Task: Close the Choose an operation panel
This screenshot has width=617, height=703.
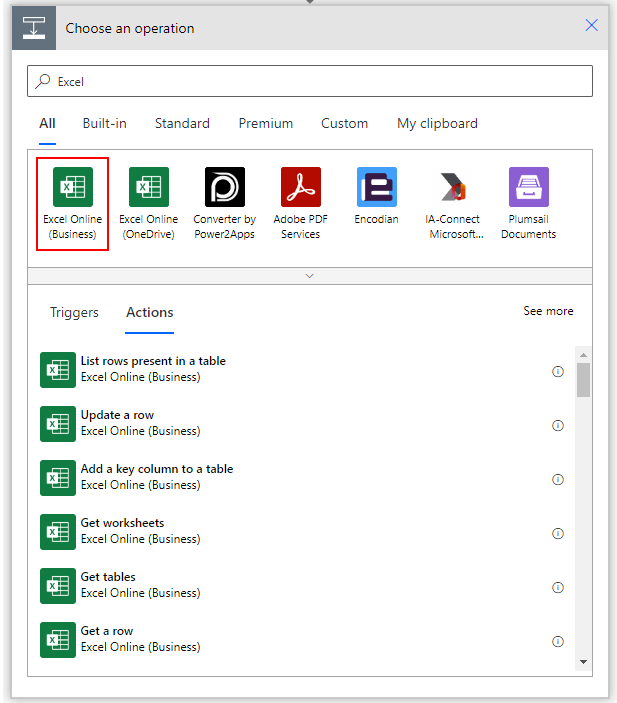Action: pyautogui.click(x=591, y=26)
